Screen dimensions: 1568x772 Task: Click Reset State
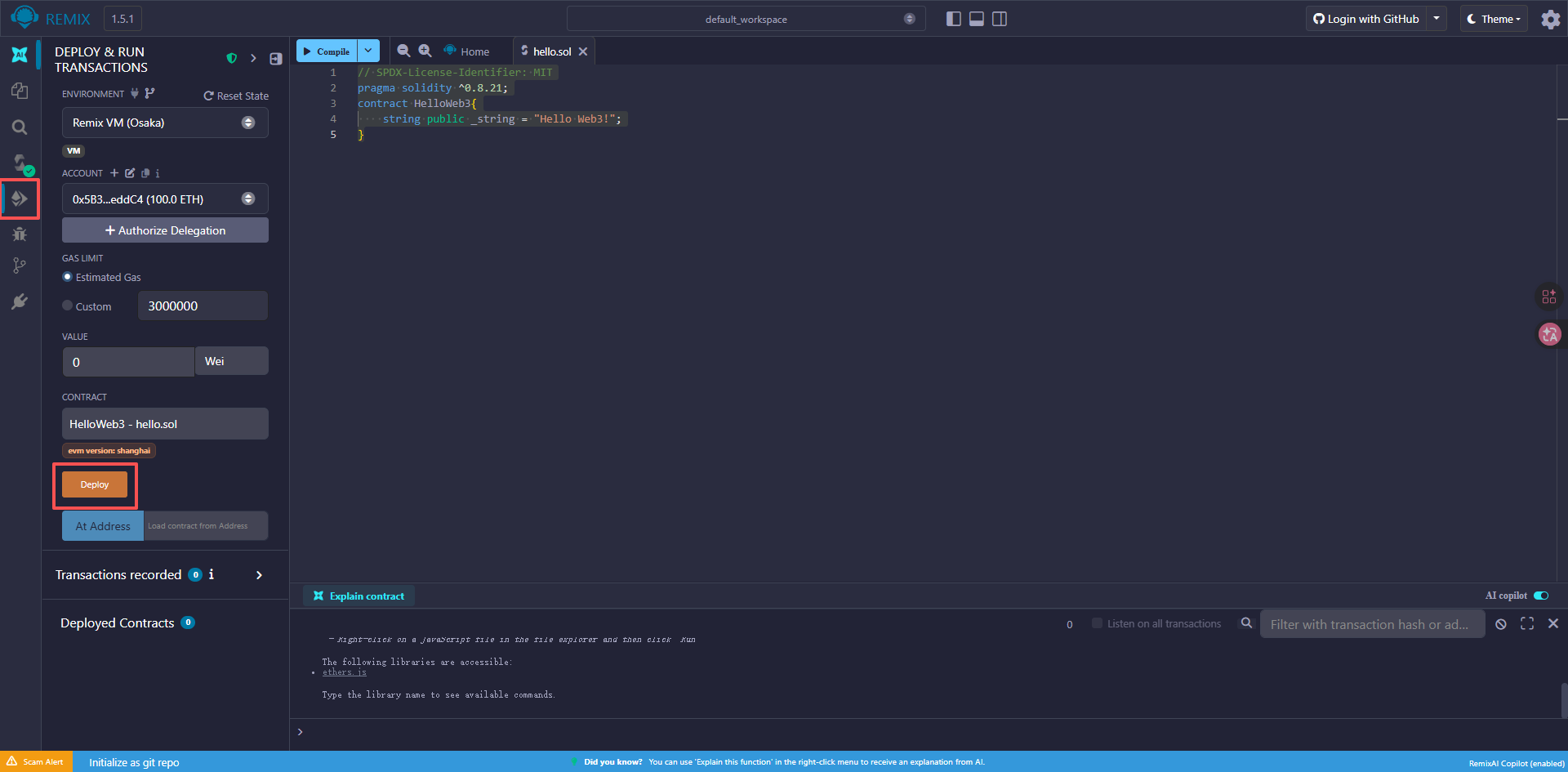pos(236,96)
